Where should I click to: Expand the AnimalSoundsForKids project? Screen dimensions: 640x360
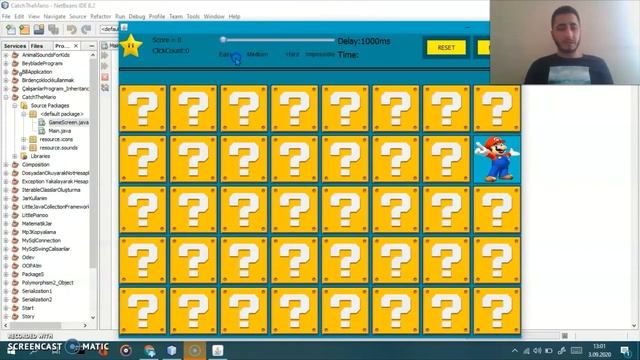(x=6, y=55)
